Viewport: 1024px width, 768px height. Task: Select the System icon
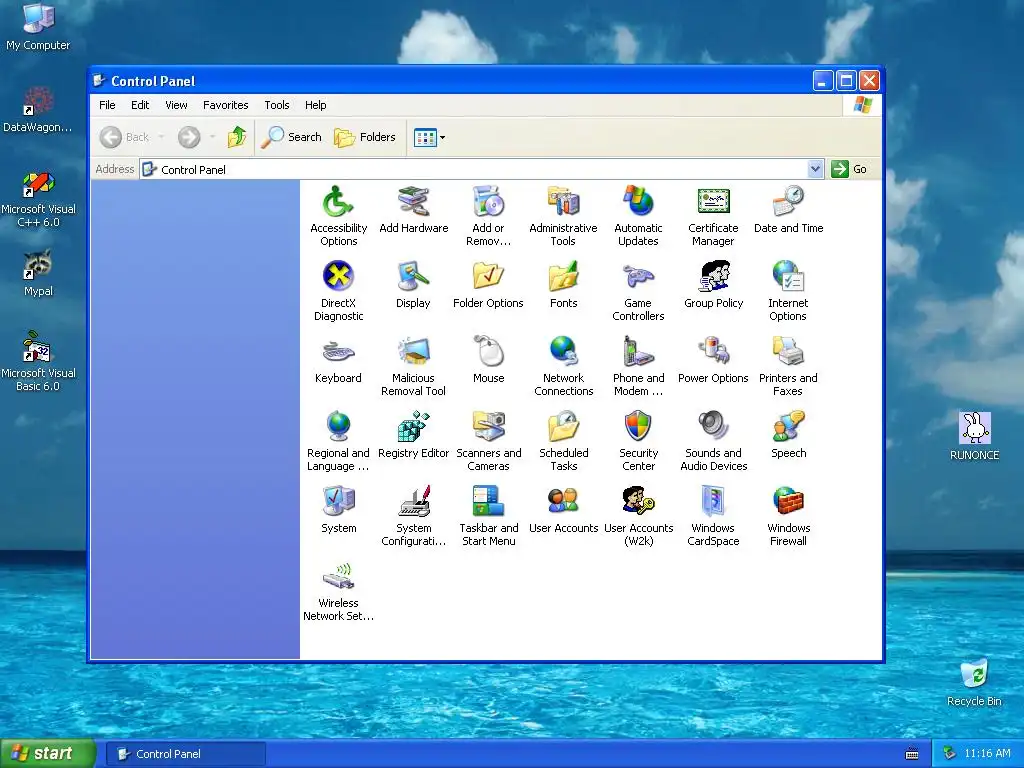[x=338, y=502]
